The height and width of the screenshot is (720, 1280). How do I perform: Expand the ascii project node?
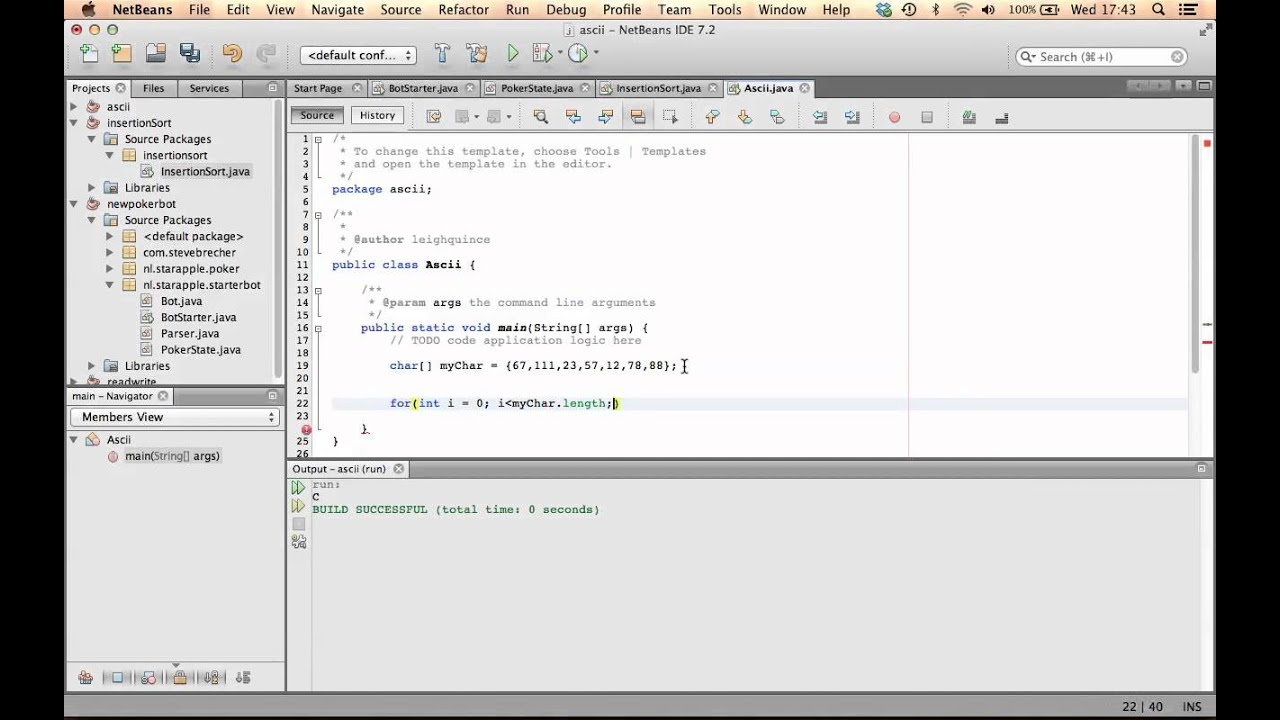74,106
